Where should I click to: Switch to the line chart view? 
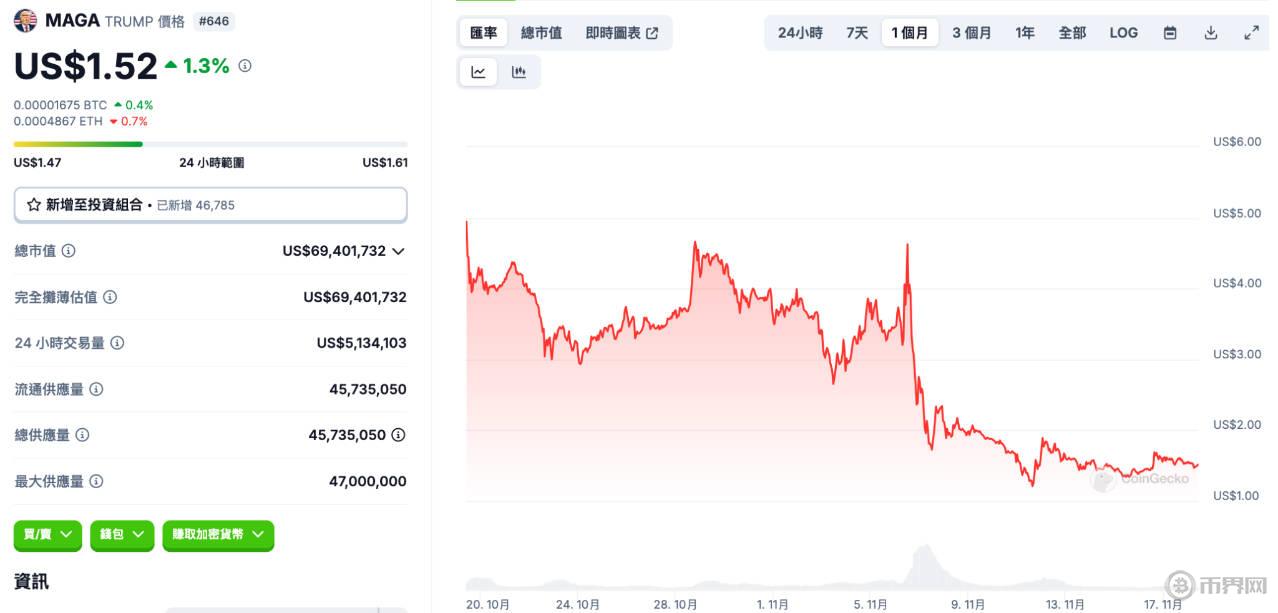coord(478,72)
